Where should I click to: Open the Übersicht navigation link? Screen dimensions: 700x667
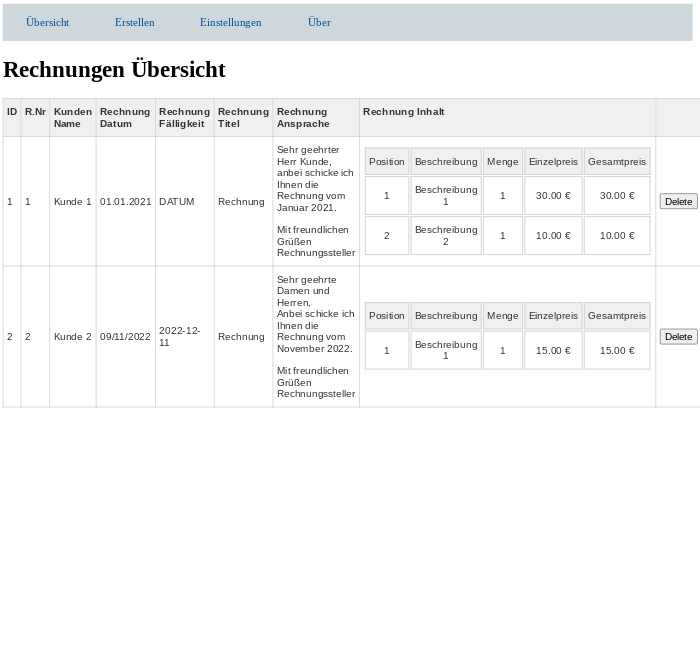[47, 22]
